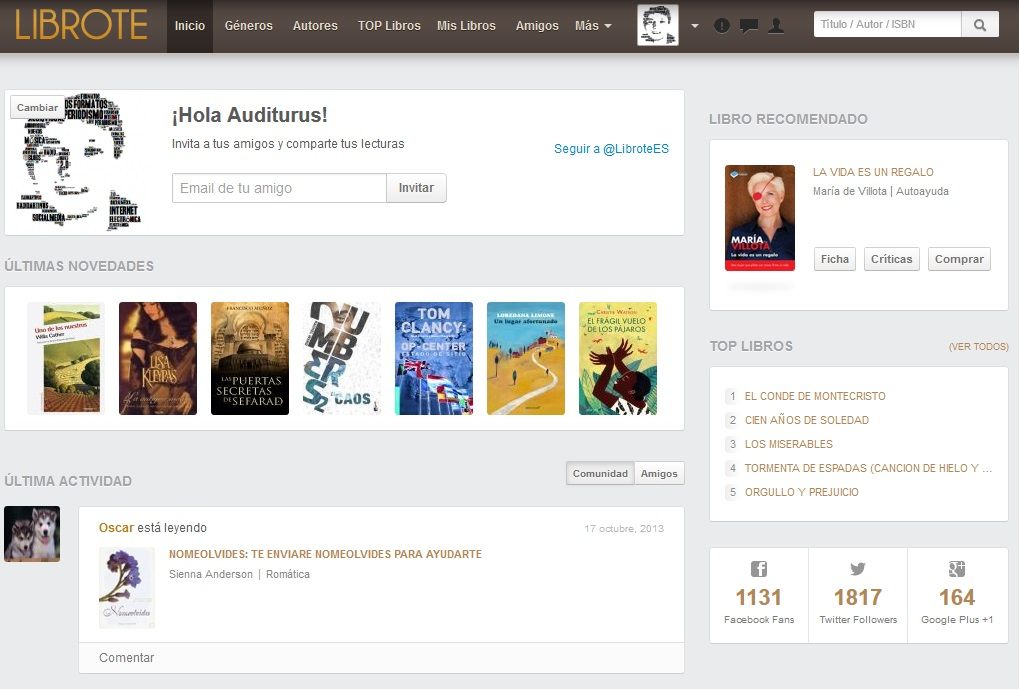The width and height of the screenshot is (1020, 690).
Task: Switch activity feed to Comunidad
Action: [x=600, y=474]
